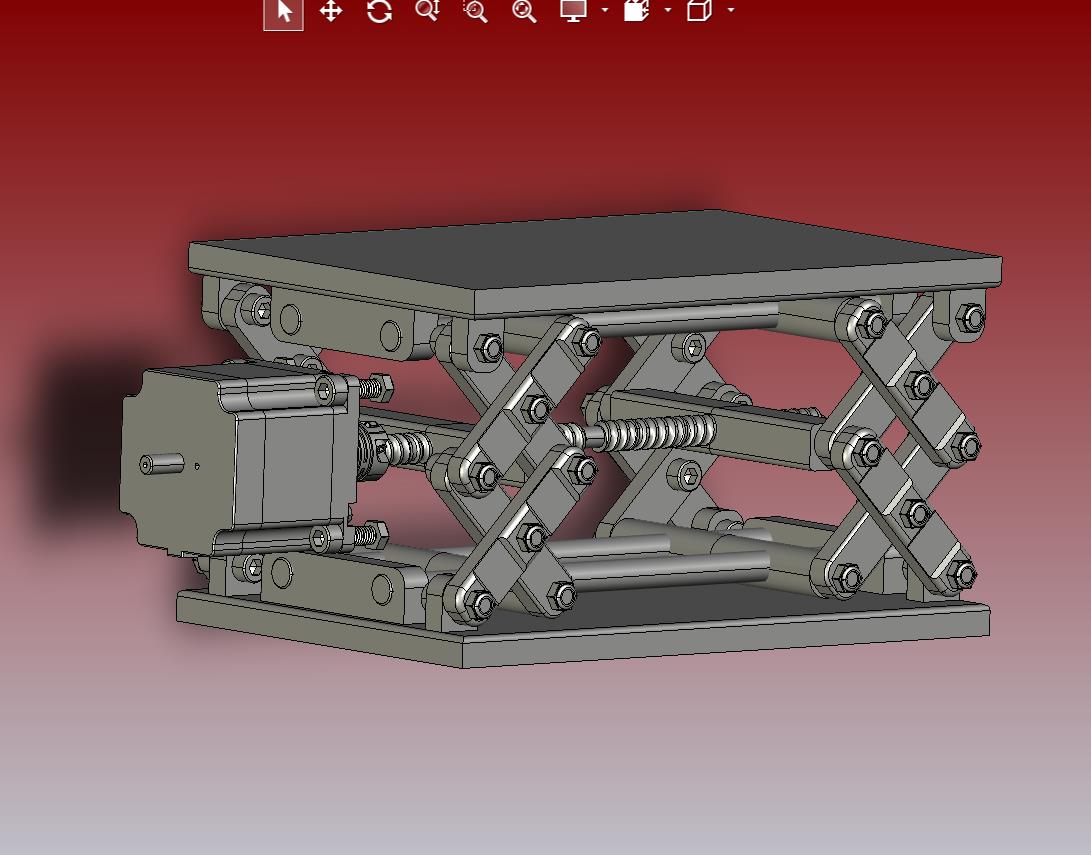Click the Zoom in/out magnifier tool
Screen dimensions: 1091x855
(427, 11)
